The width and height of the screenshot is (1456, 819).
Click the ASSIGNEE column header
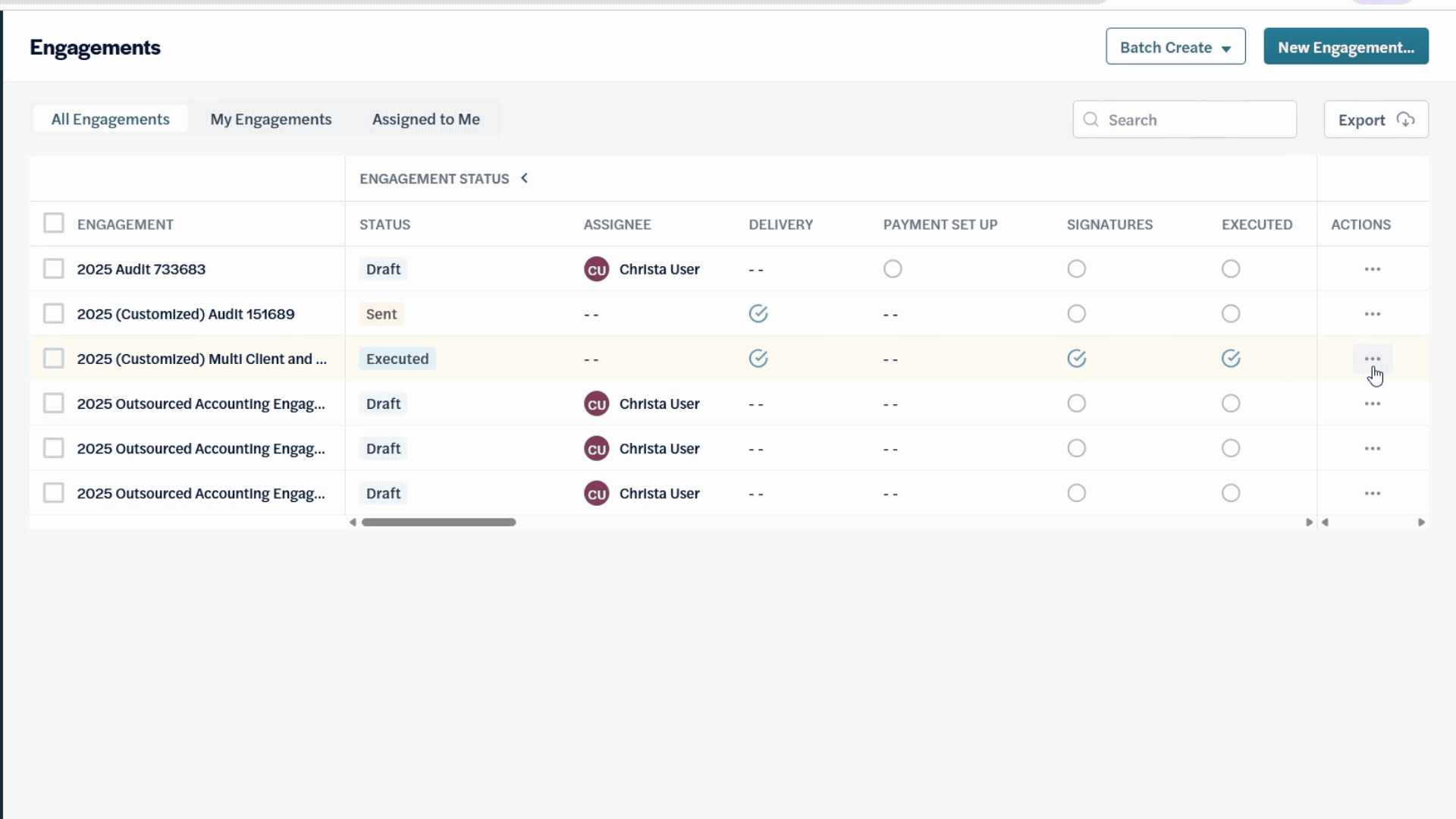617,224
